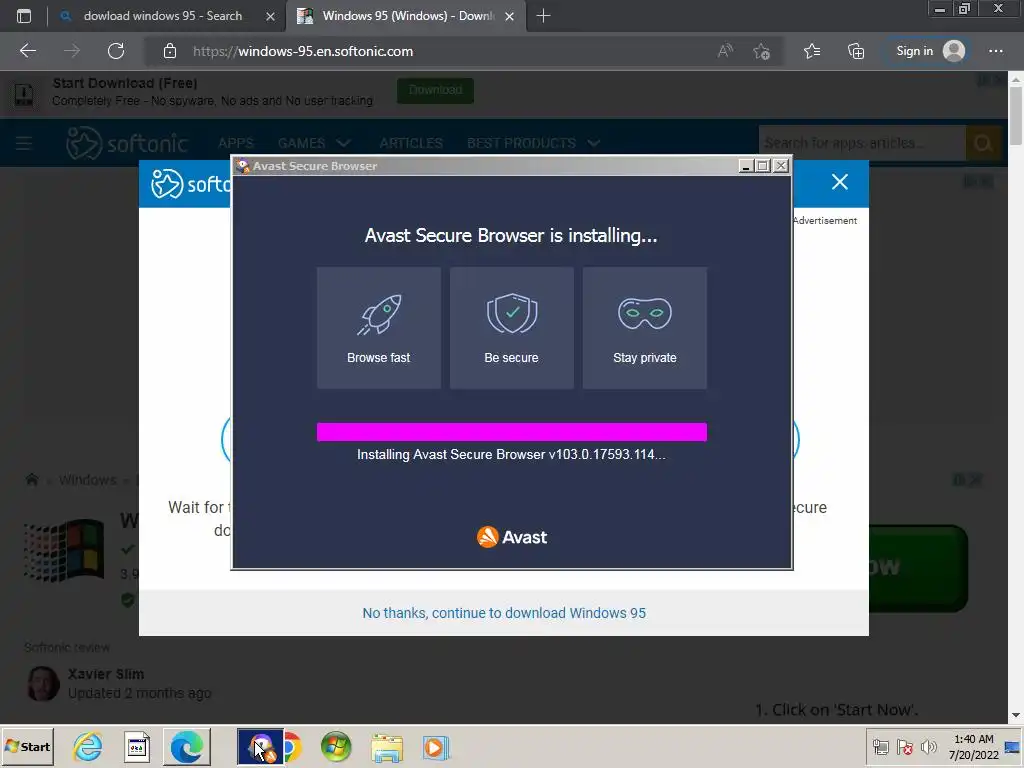Open the Windows Start menu

tap(27, 746)
